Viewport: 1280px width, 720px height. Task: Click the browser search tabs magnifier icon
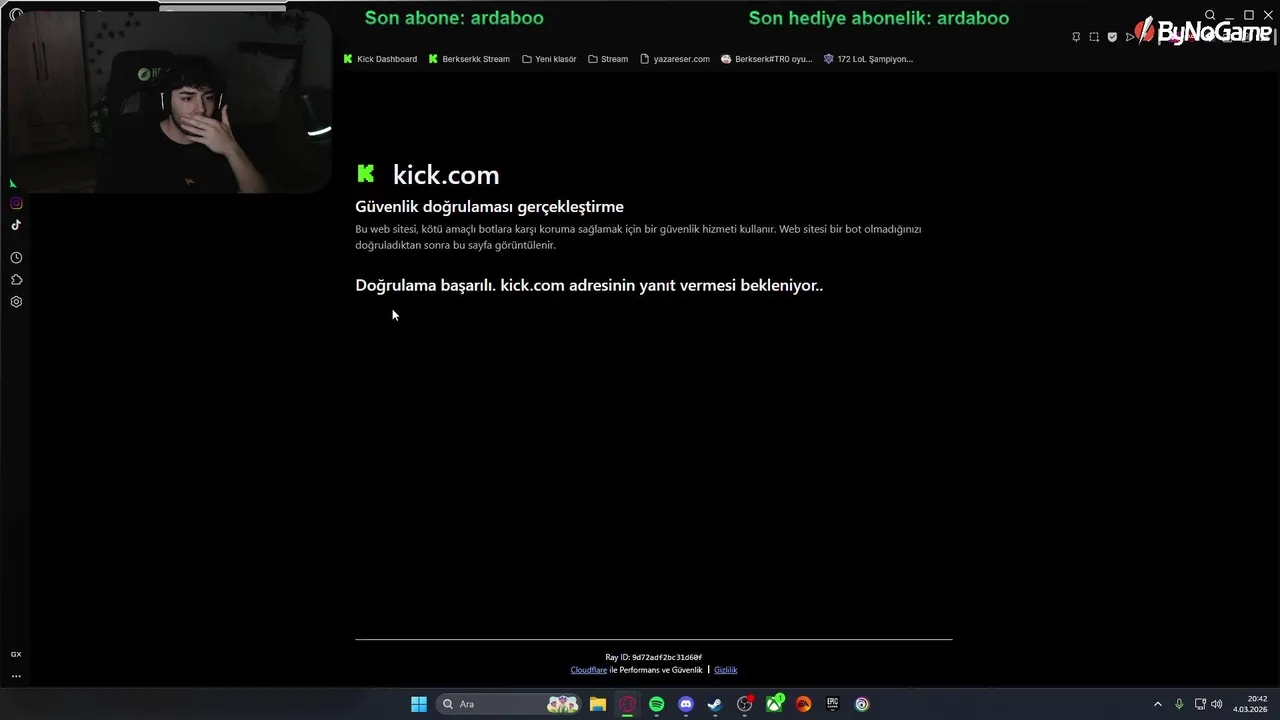[1210, 15]
